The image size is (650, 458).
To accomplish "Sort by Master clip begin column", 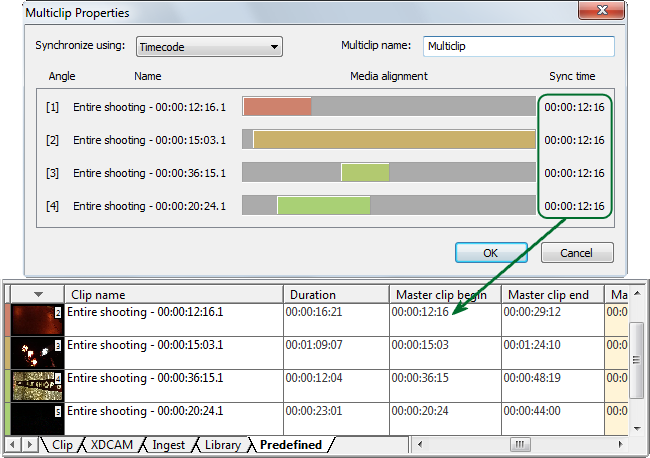I will click(445, 295).
